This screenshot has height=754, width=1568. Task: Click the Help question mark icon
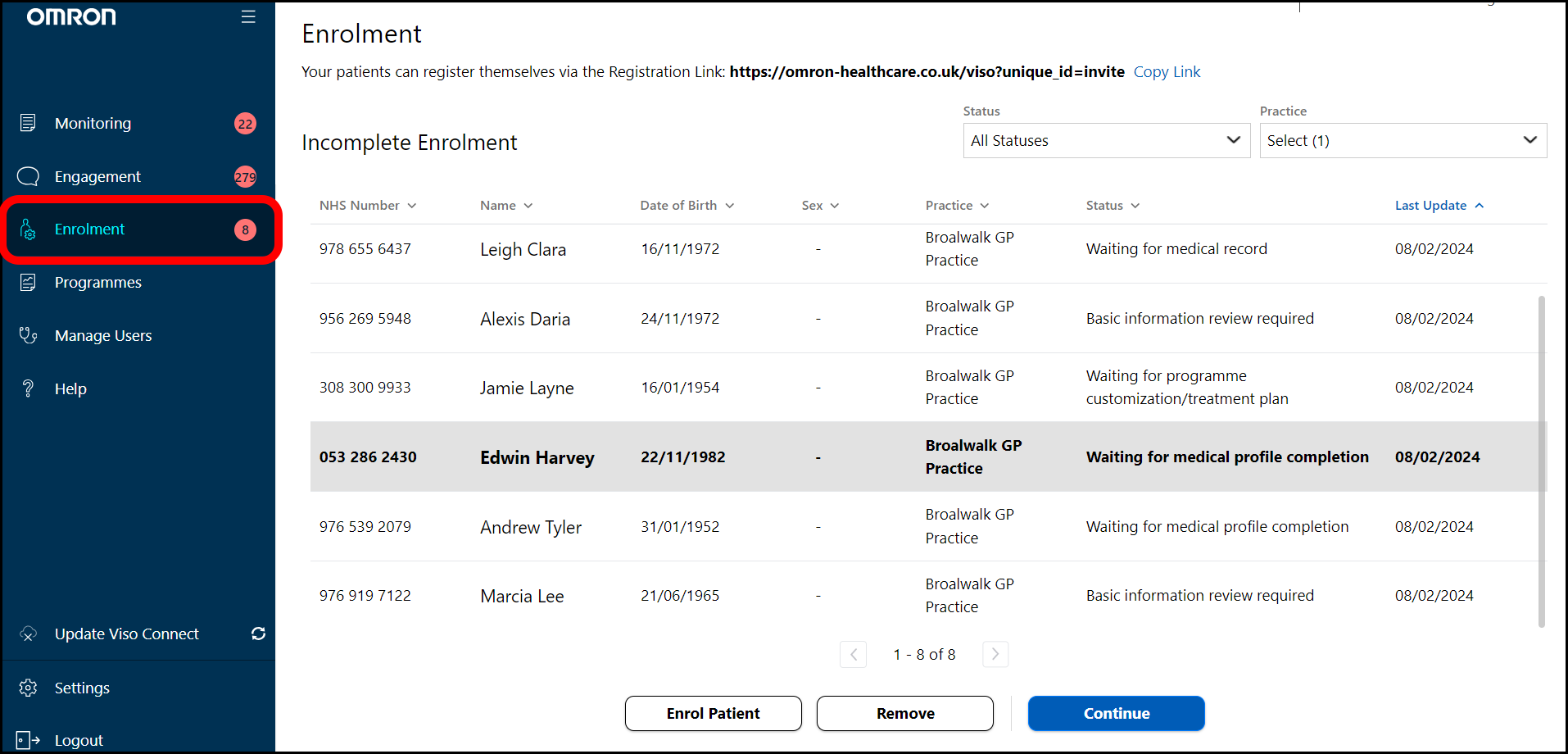[x=28, y=388]
